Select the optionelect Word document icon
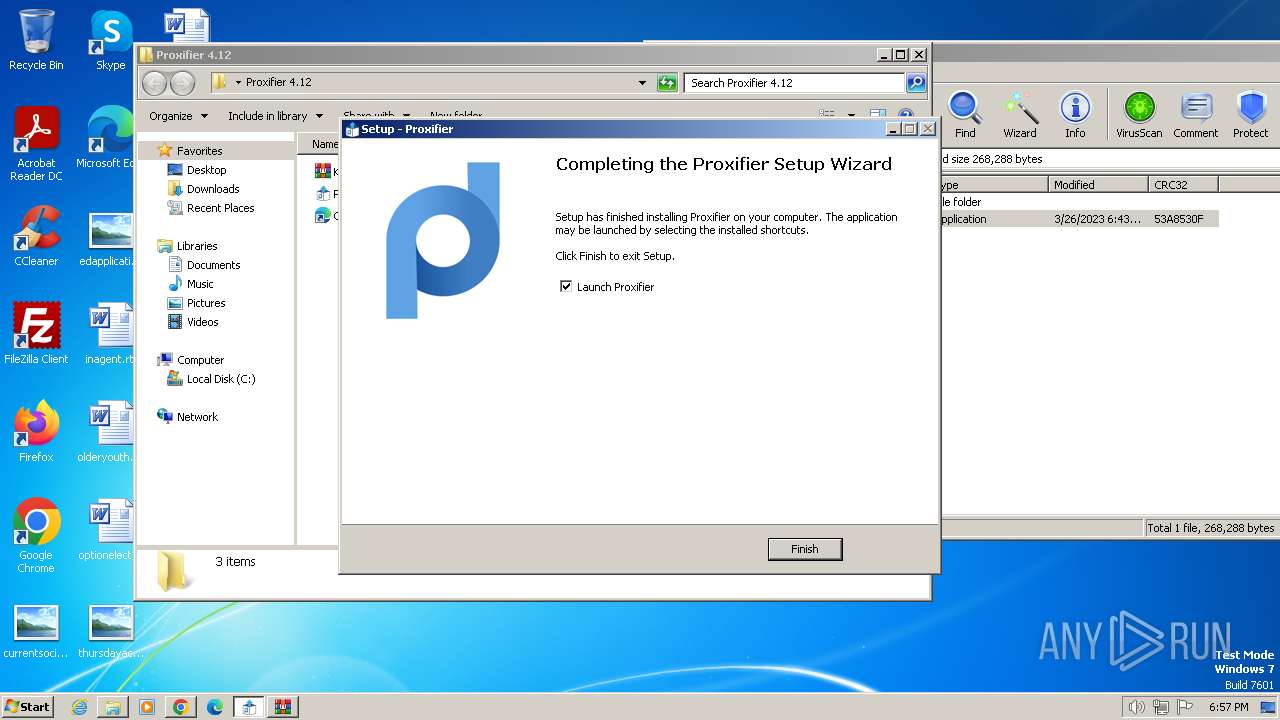The width and height of the screenshot is (1280, 720). point(108,529)
